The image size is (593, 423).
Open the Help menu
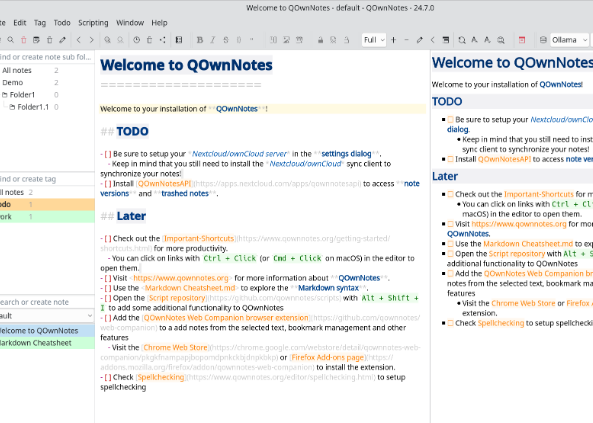tap(159, 23)
